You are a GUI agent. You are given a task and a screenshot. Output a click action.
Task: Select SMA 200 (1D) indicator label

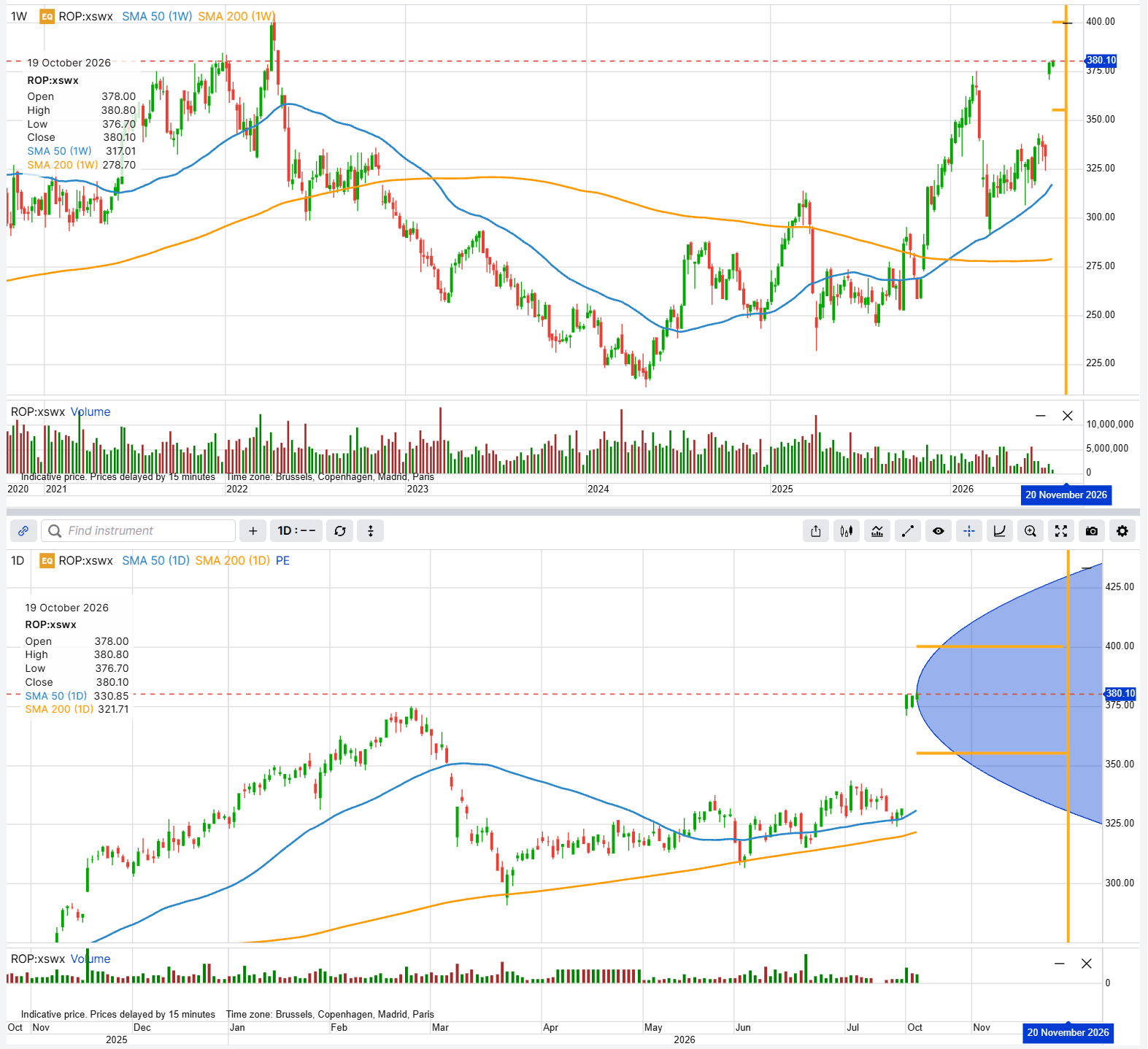[233, 560]
